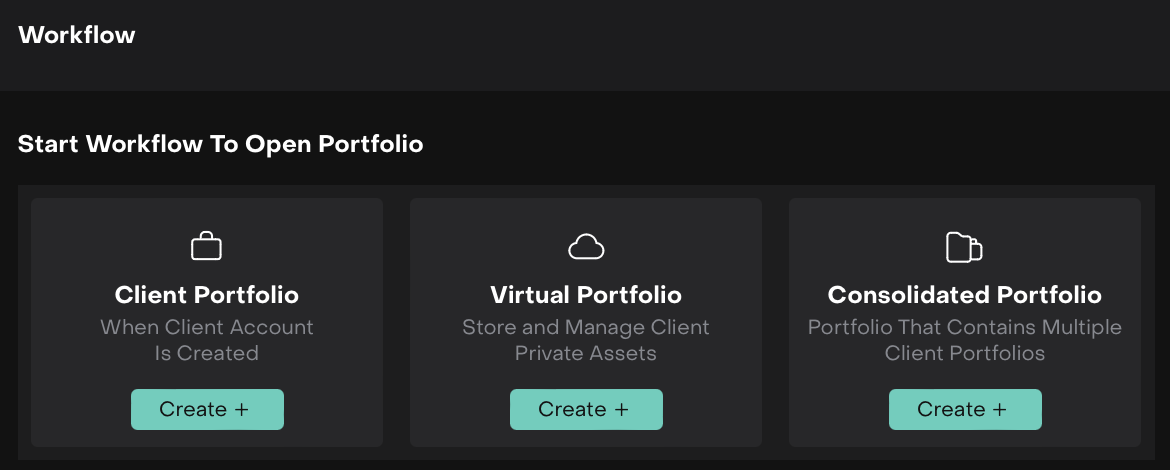The image size is (1170, 470).
Task: Click the folders icon for Consolidated Portfolio
Action: (964, 247)
